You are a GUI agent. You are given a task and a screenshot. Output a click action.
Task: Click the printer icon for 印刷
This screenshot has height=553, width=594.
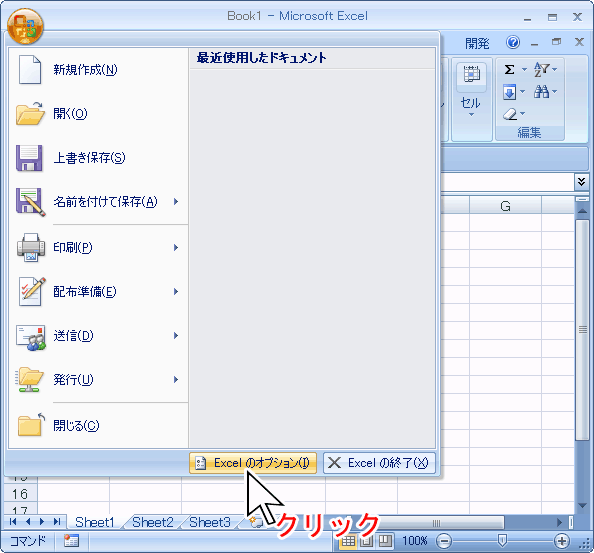coord(31,248)
